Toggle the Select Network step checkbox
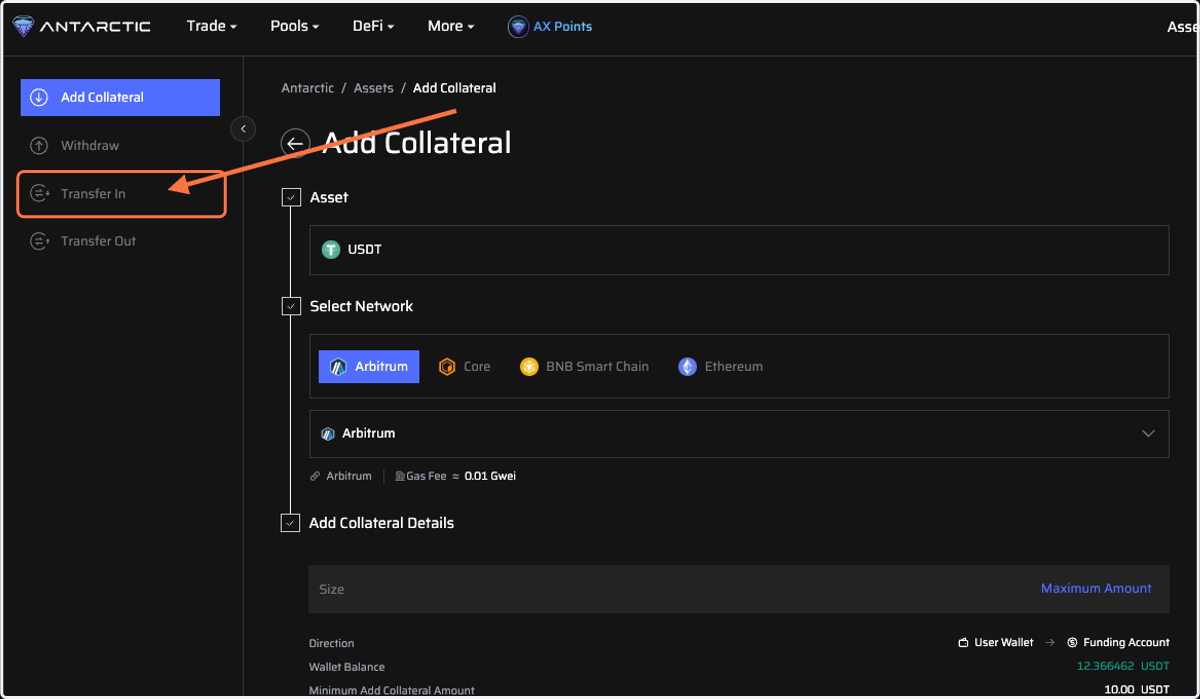The image size is (1200, 699). 291,306
